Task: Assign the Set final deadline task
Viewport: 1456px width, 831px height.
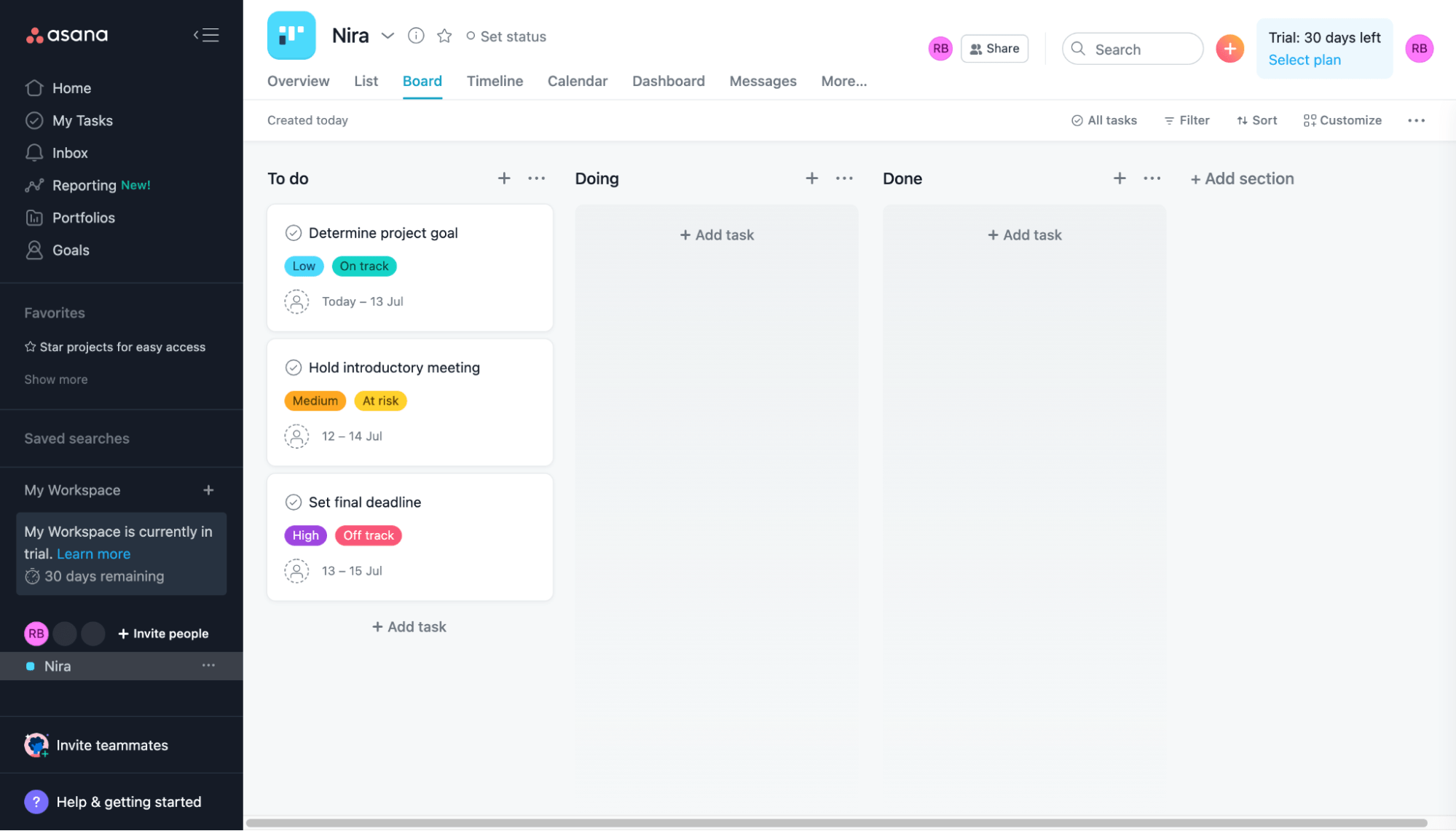Action: (x=296, y=571)
